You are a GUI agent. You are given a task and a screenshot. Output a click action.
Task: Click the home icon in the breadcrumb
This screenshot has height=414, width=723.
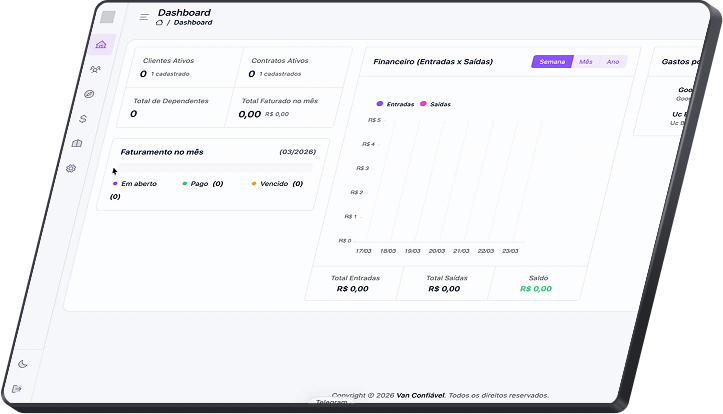[159, 22]
